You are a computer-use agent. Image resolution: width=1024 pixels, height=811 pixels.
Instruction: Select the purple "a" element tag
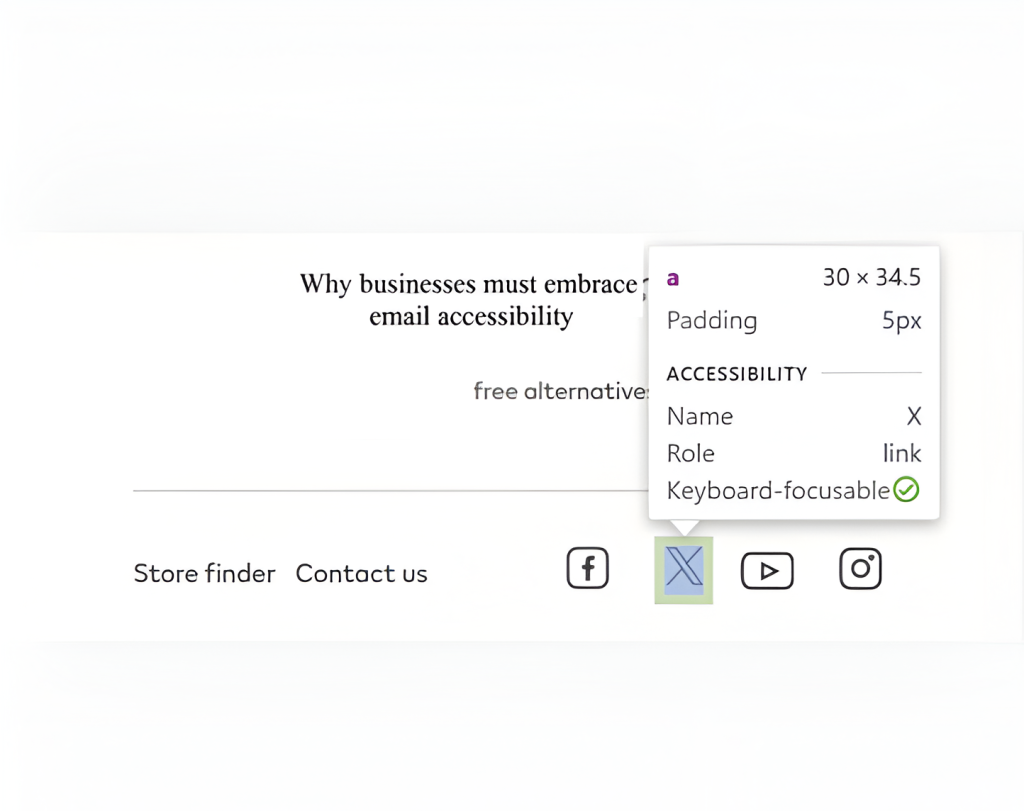pyautogui.click(x=673, y=278)
